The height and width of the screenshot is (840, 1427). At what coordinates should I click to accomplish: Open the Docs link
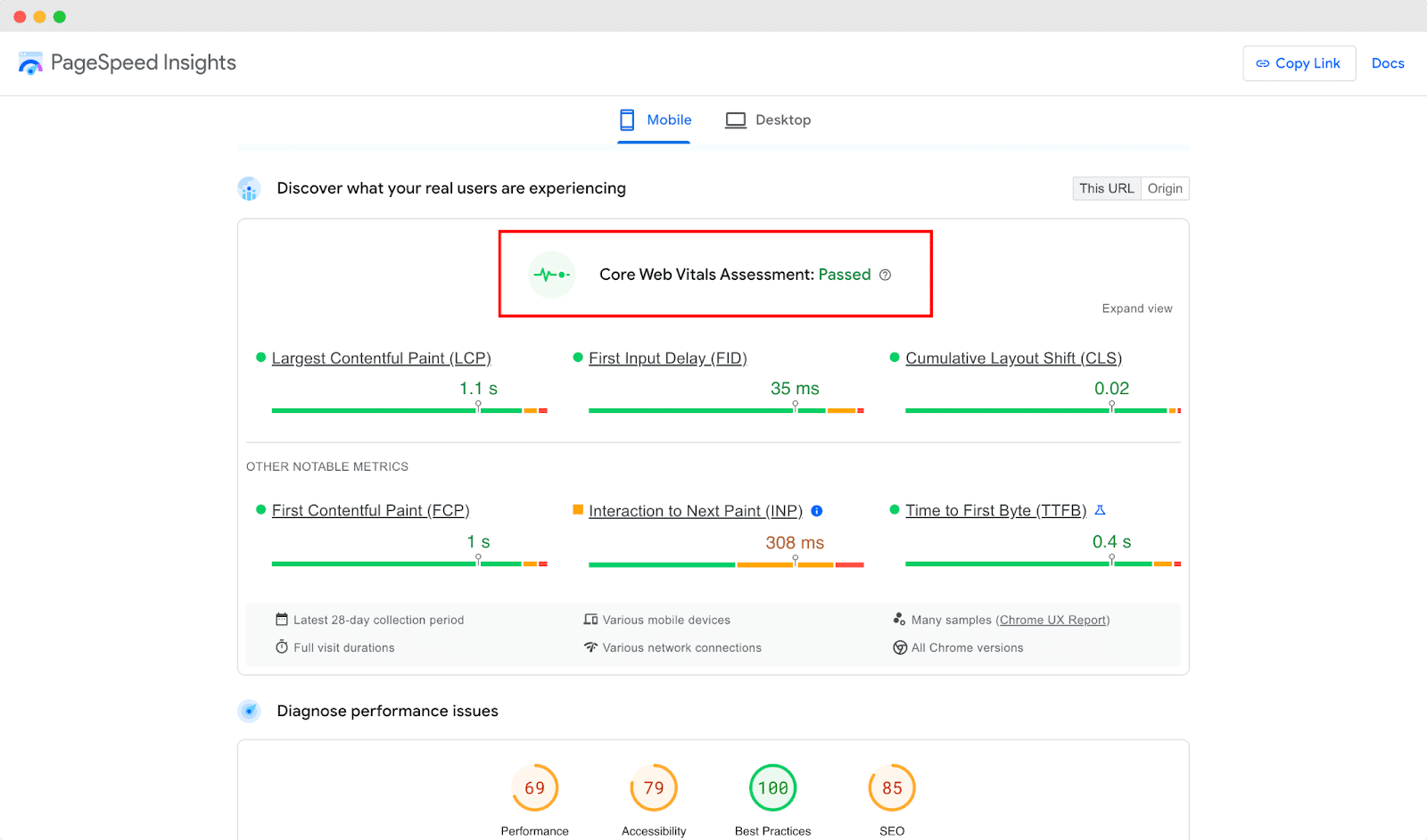click(1388, 63)
